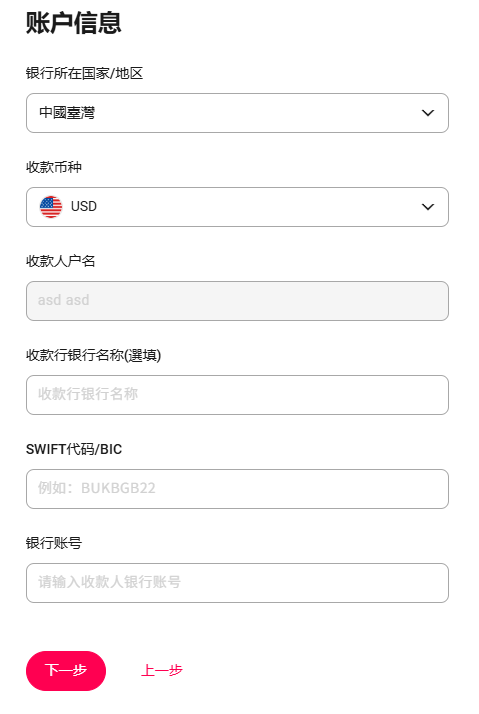
Task: Focus the 银行账号 input field
Action: [237, 583]
